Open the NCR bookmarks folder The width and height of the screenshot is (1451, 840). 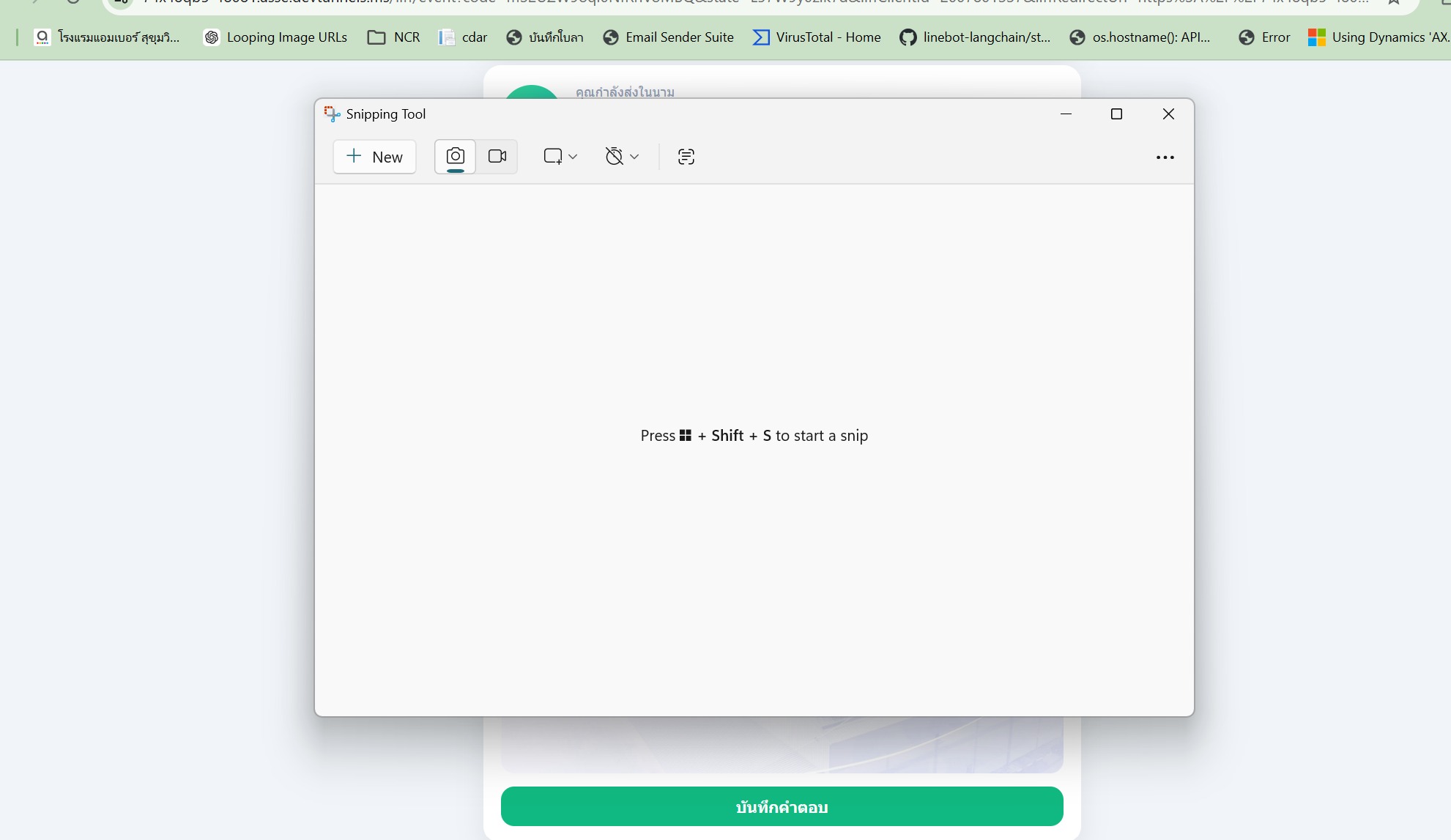394,37
